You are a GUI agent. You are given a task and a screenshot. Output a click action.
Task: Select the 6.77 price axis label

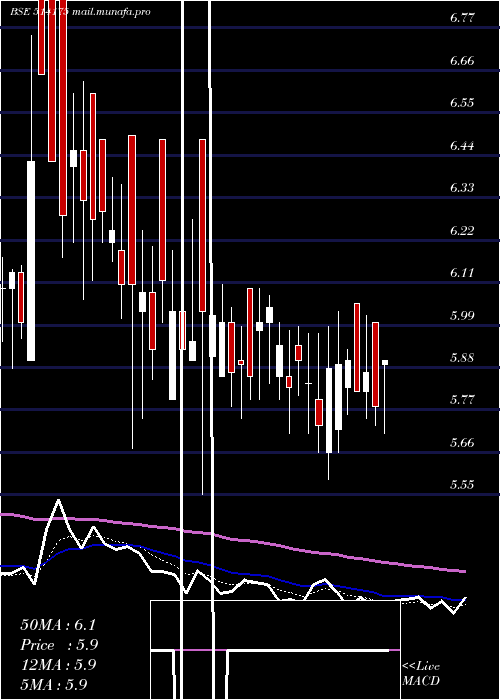462,18
